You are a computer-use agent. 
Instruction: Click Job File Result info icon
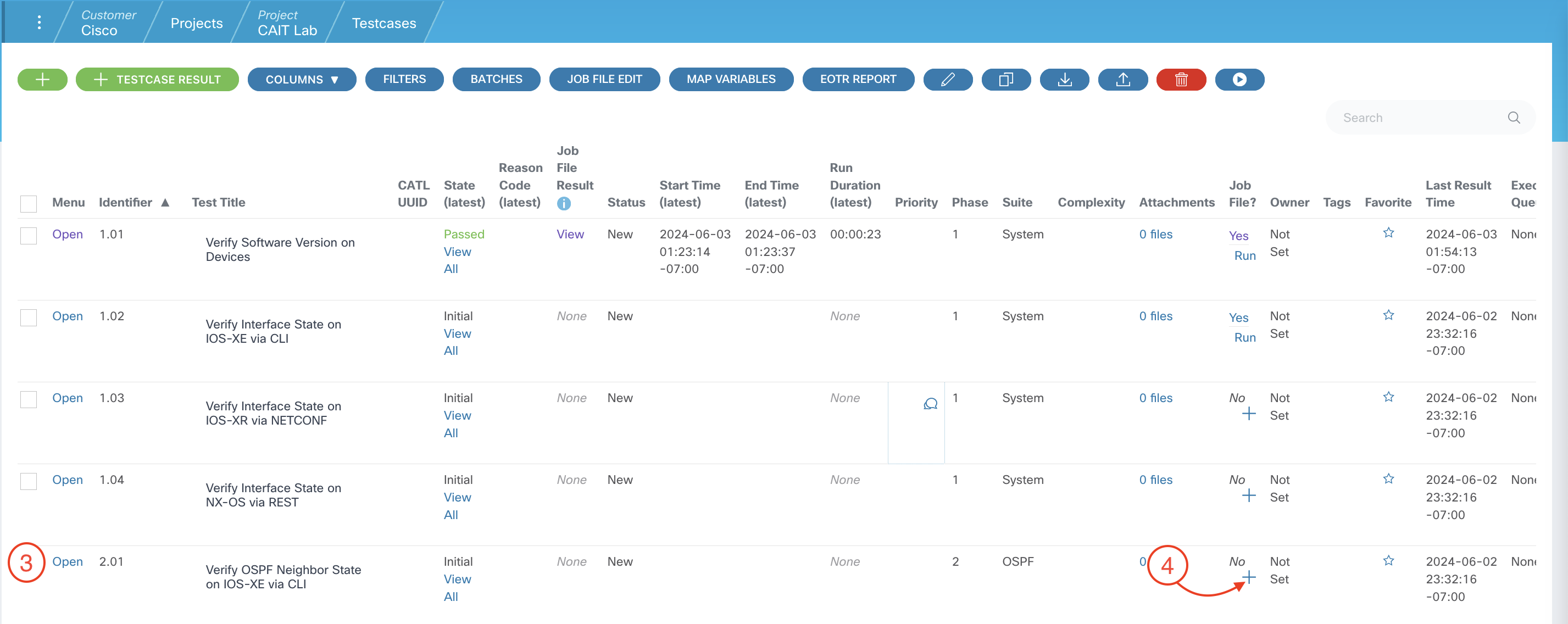click(x=564, y=204)
